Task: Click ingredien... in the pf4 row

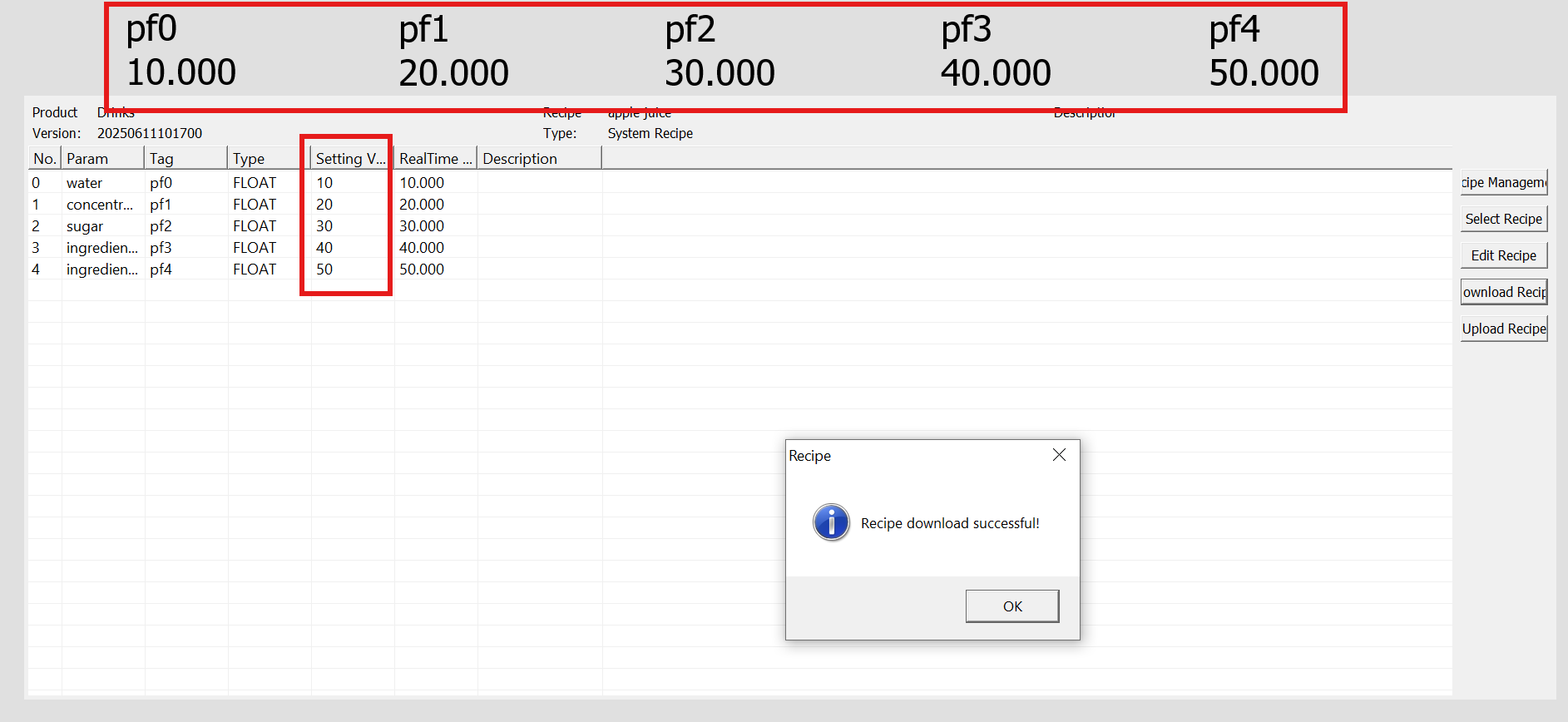Action: point(102,270)
